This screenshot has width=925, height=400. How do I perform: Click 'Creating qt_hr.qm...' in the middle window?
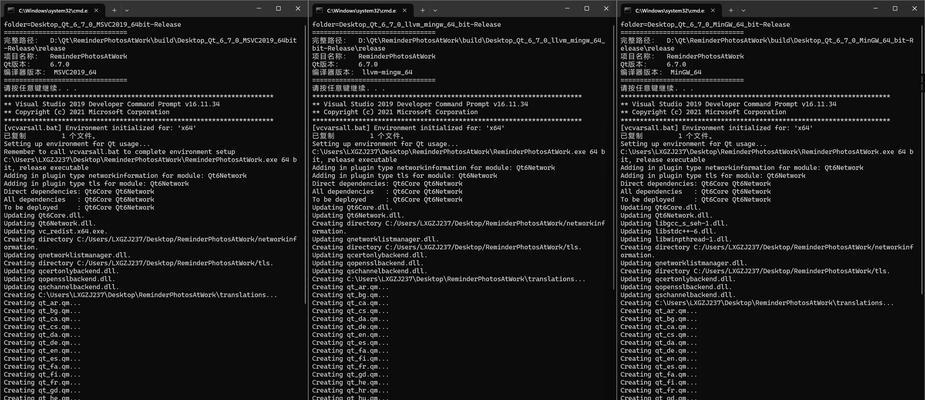[350, 391]
